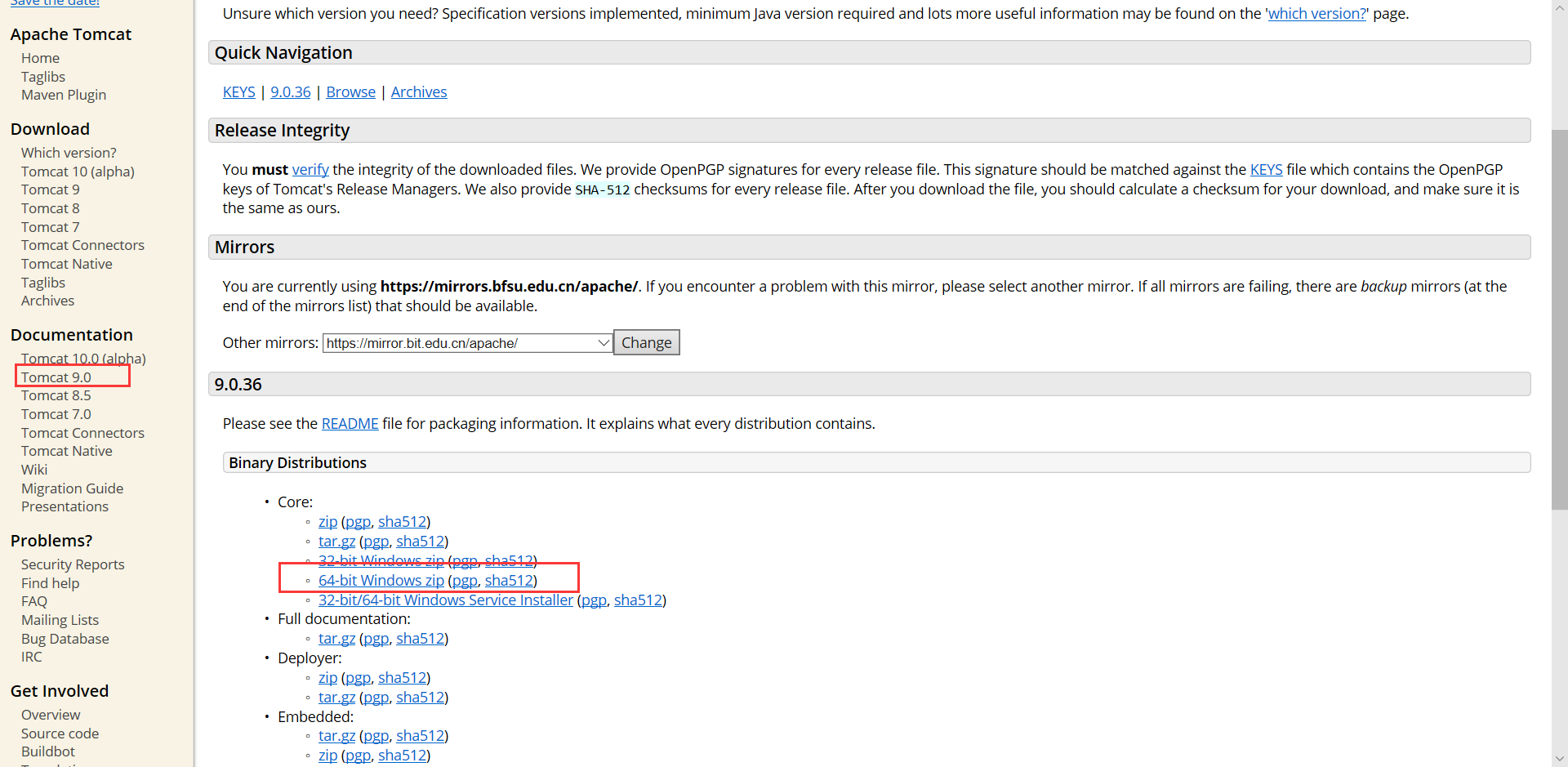Click the scrollbar down arrow
Viewport: 1568px width, 767px height.
[1560, 759]
